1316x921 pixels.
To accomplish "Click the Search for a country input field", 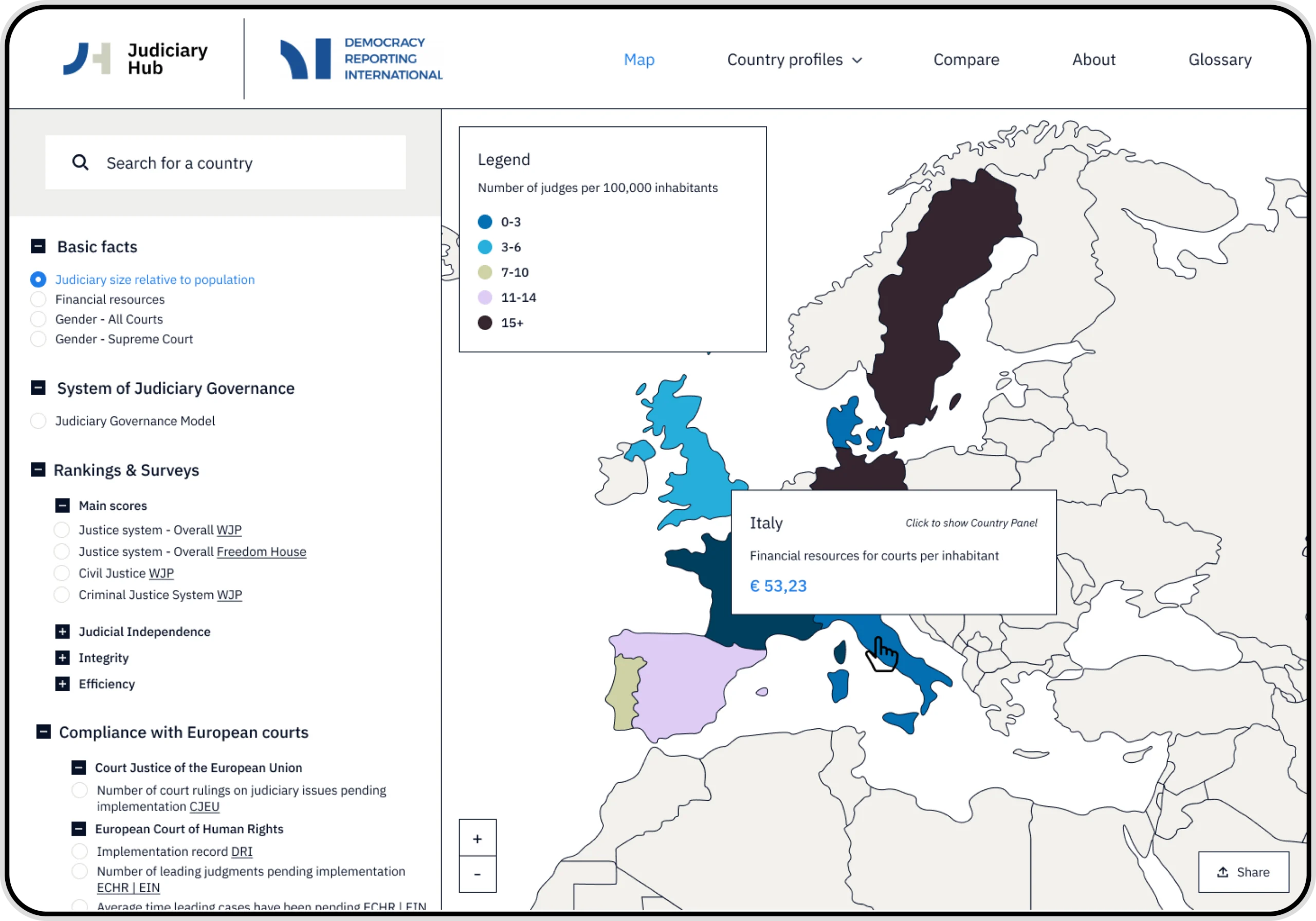I will click(229, 162).
